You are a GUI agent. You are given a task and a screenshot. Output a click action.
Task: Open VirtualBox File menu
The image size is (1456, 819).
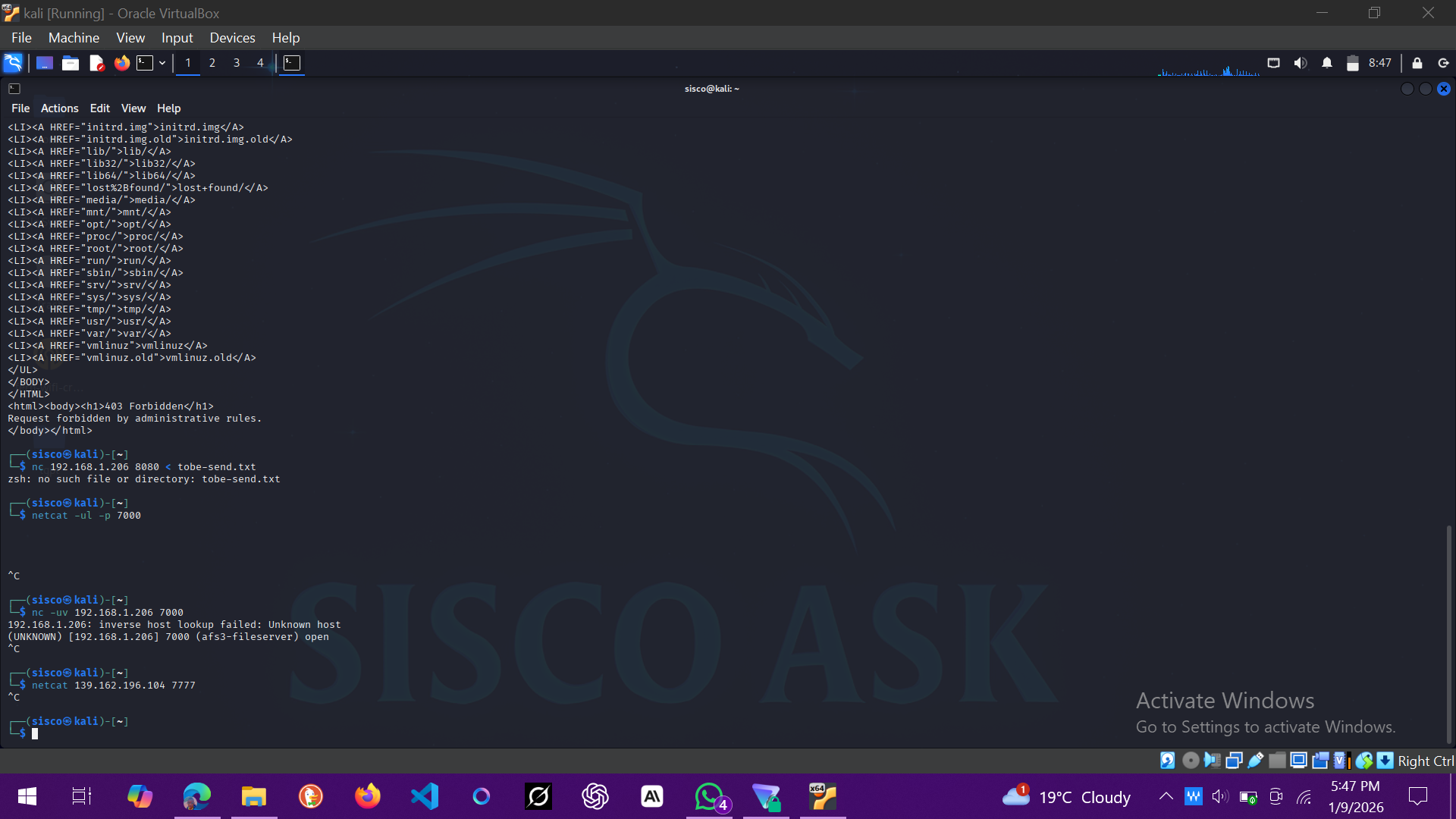point(21,38)
